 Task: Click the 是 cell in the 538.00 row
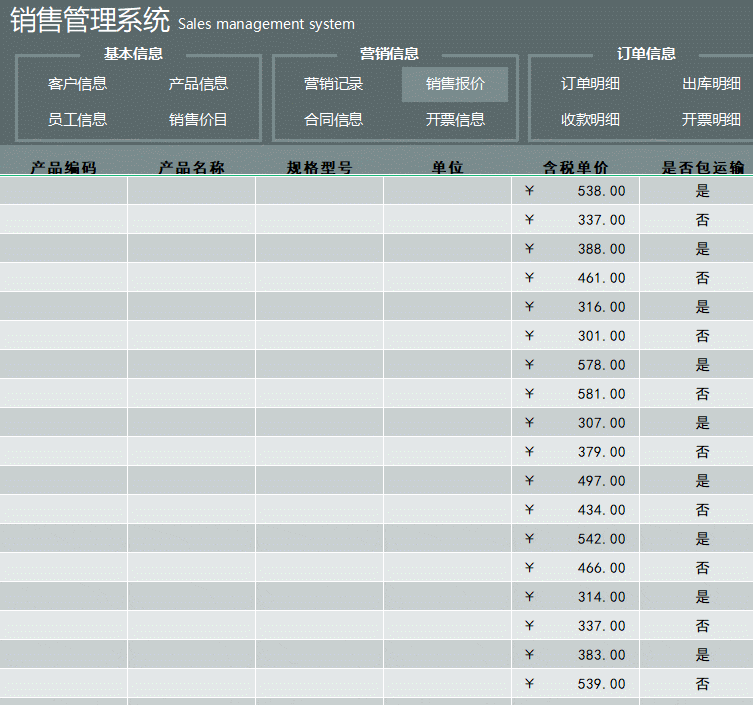click(x=696, y=191)
